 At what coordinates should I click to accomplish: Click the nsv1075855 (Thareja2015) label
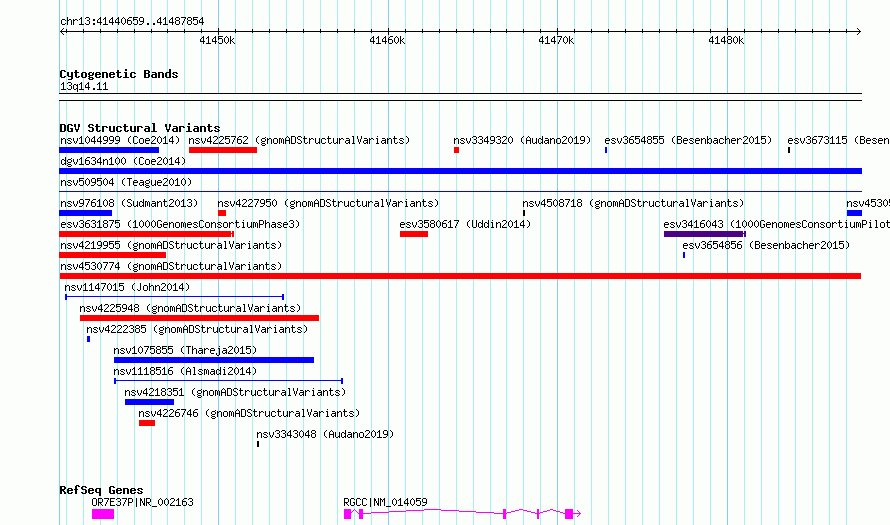[185, 350]
